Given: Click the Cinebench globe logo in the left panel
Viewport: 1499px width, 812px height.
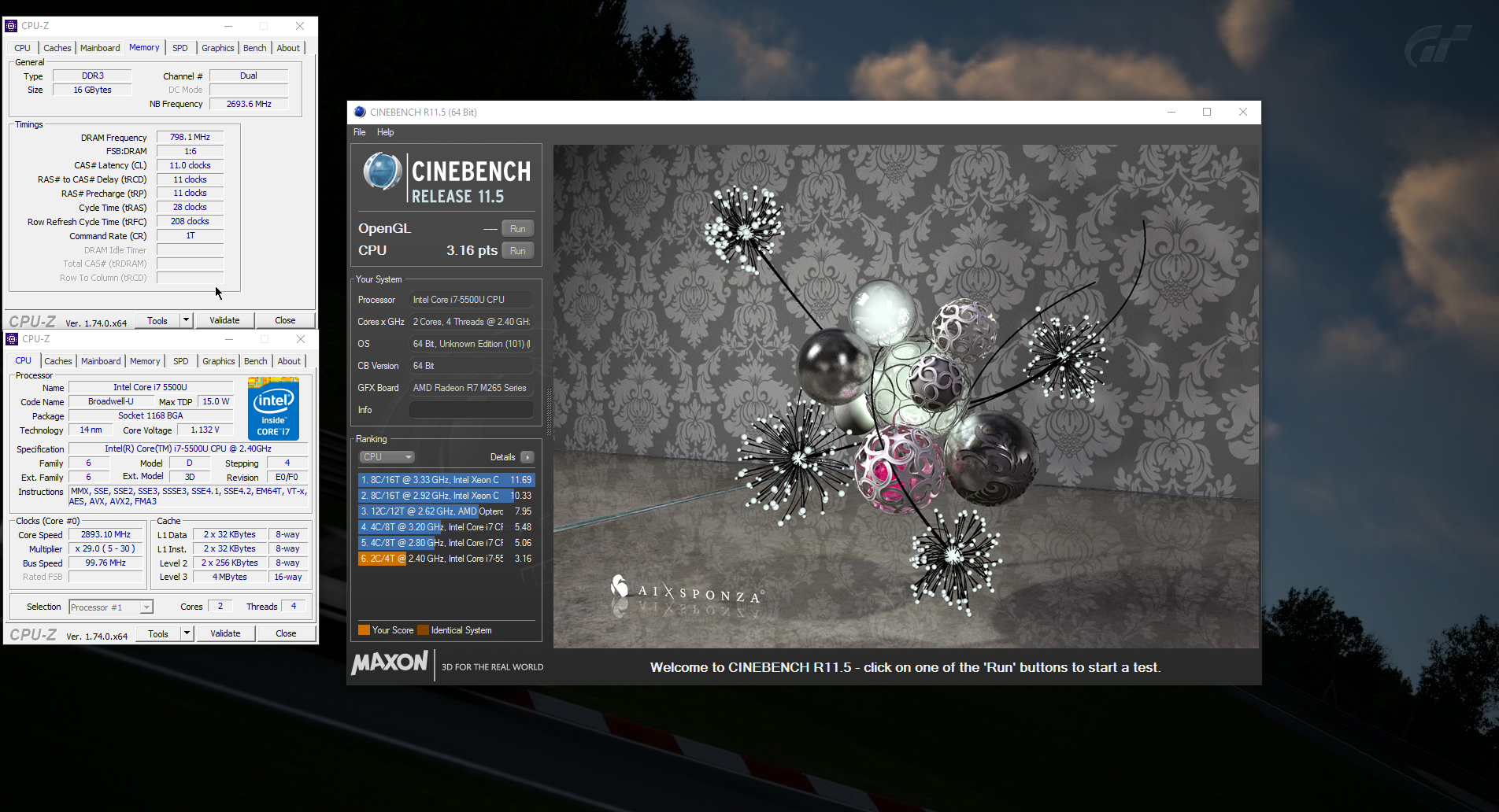Looking at the screenshot, I should pyautogui.click(x=383, y=172).
